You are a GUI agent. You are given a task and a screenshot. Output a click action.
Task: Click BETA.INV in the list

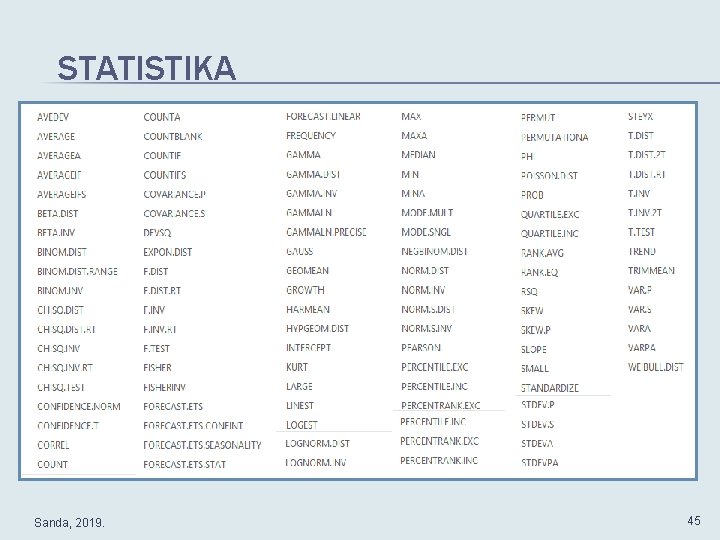[56, 233]
